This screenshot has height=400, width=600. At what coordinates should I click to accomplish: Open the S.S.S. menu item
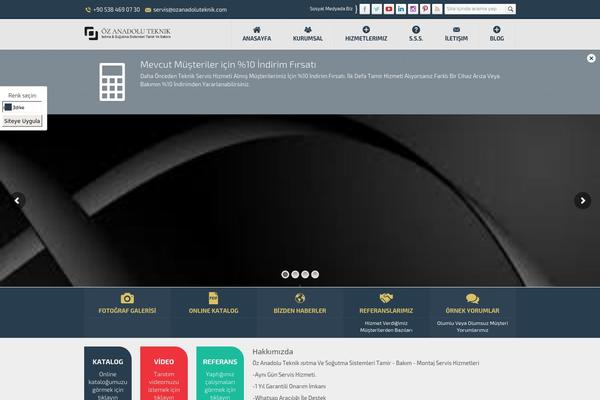(416, 34)
